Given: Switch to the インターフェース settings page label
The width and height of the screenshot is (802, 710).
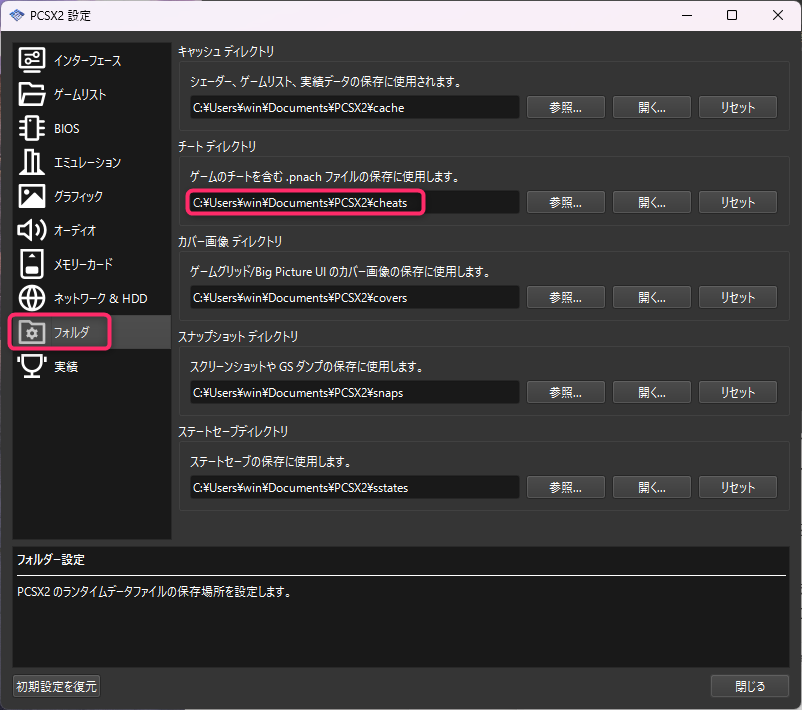Looking at the screenshot, I should pos(88,60).
